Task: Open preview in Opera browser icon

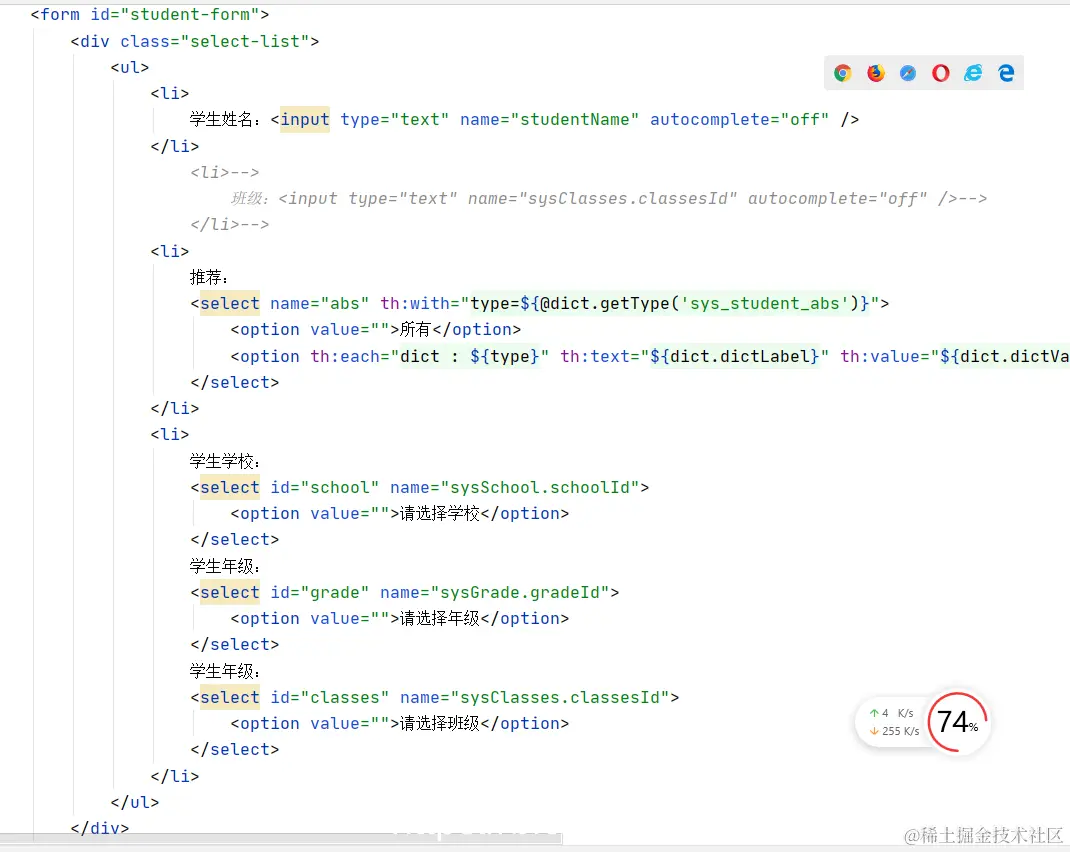Action: (940, 73)
